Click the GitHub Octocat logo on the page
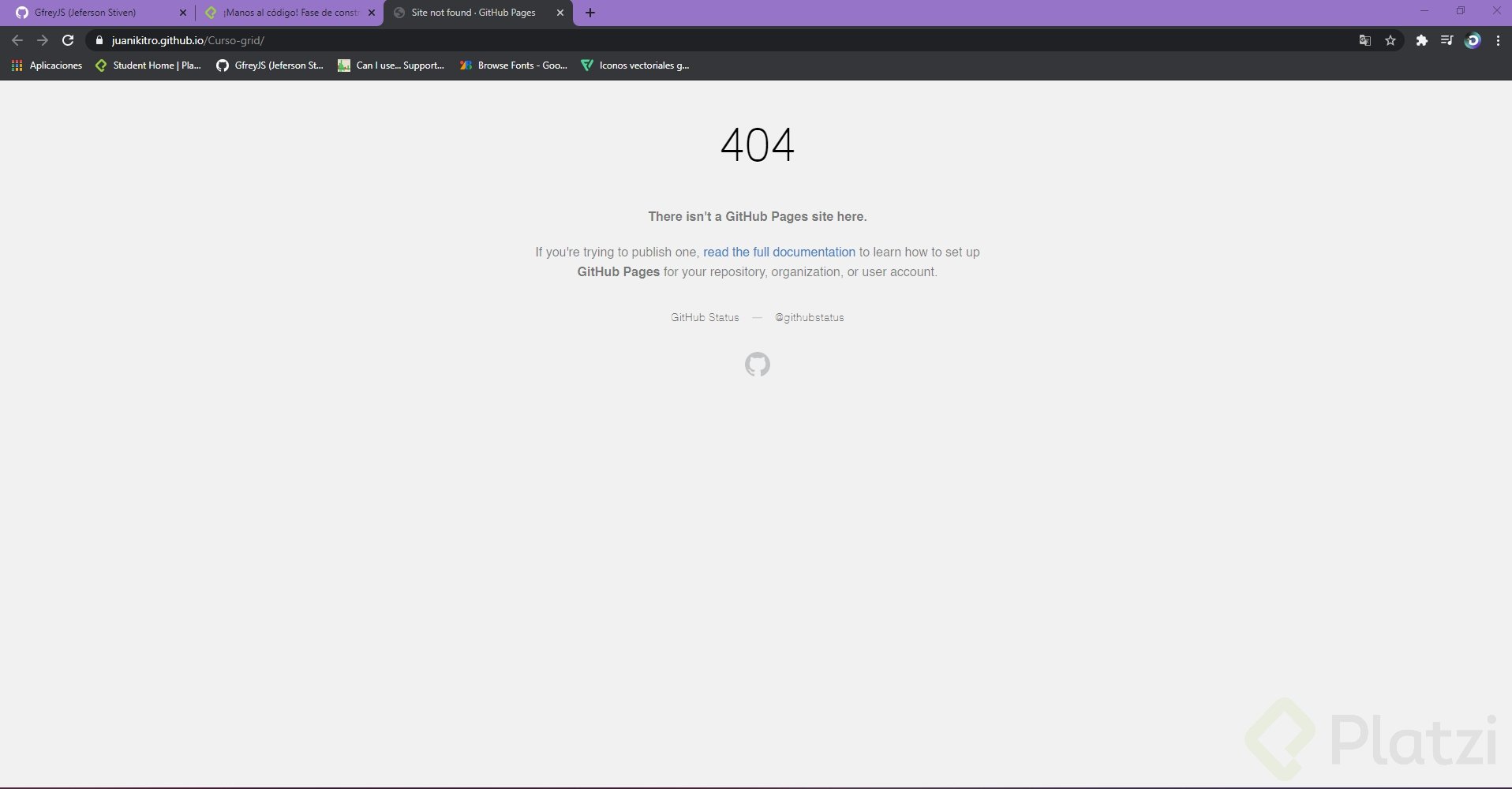This screenshot has width=1512, height=789. 756,364
